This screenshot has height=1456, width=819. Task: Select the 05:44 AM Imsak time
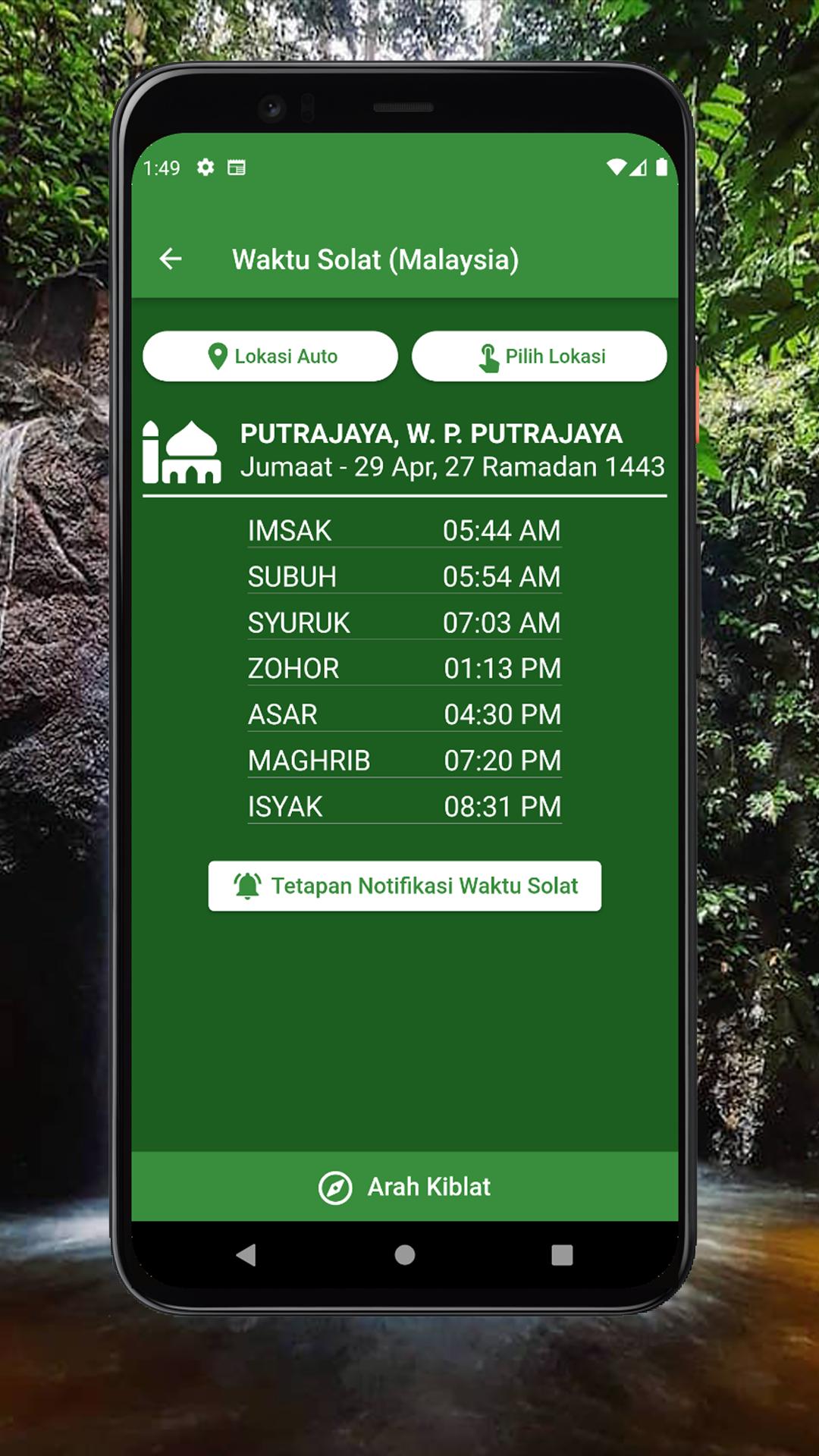pos(501,531)
